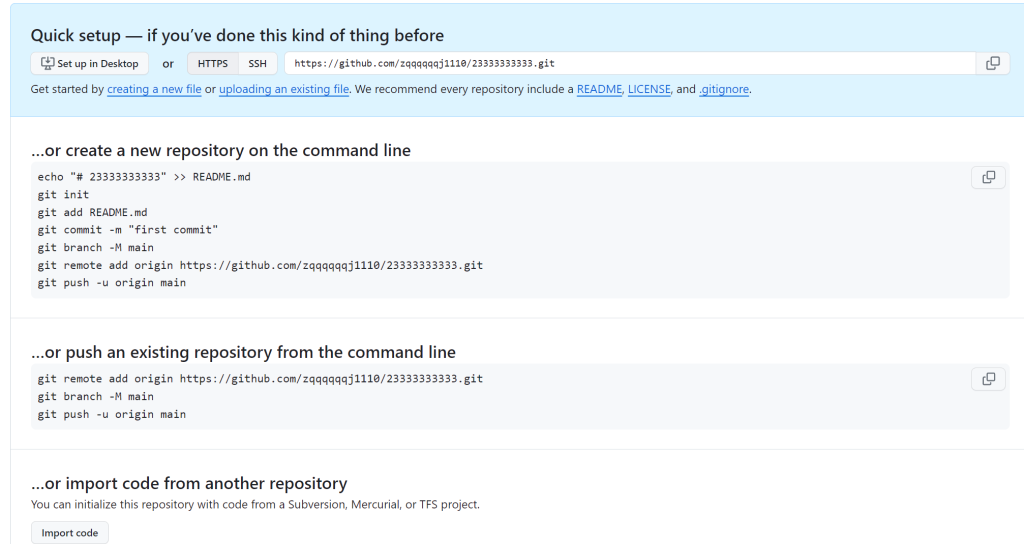Click the git commit first commit line

click(x=128, y=229)
